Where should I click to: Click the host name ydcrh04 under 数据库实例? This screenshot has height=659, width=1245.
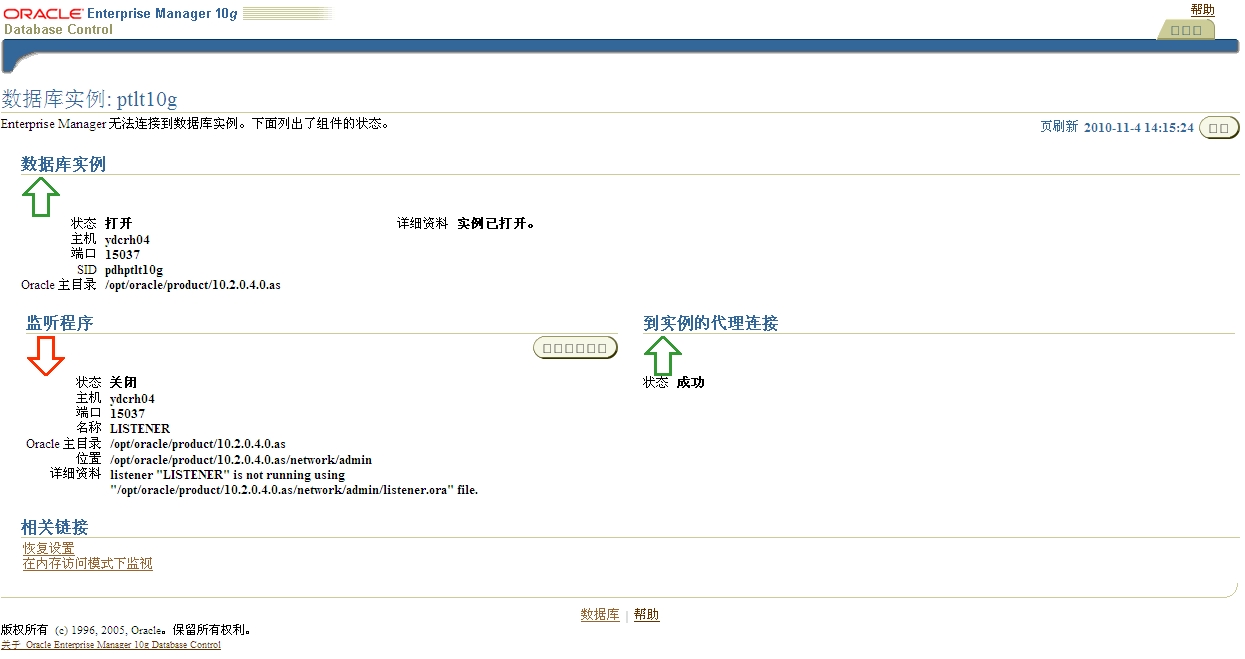[126, 239]
